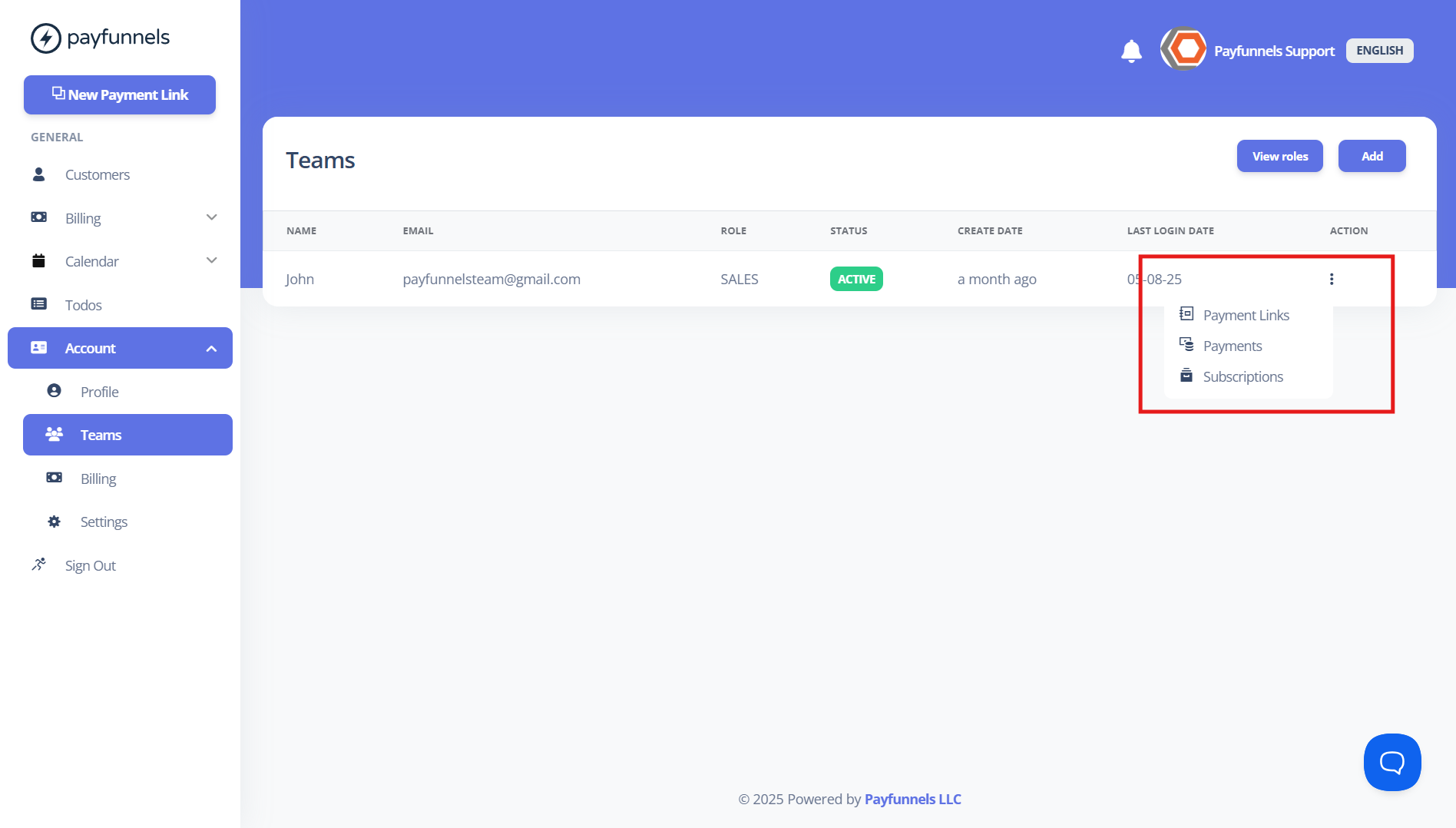Click the 'a month ago' create date
Viewport: 1456px width, 828px height.
click(x=997, y=279)
